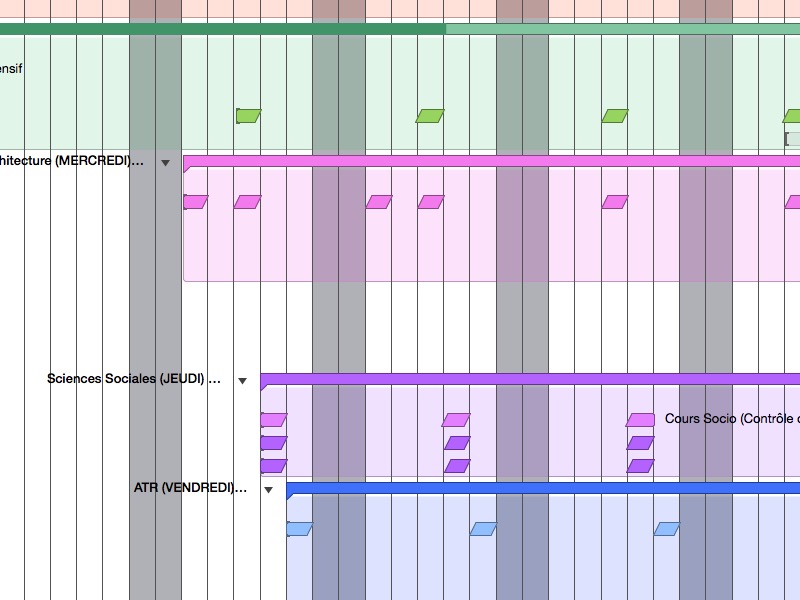Click the pink Architecture group summary bar

pos(490,161)
